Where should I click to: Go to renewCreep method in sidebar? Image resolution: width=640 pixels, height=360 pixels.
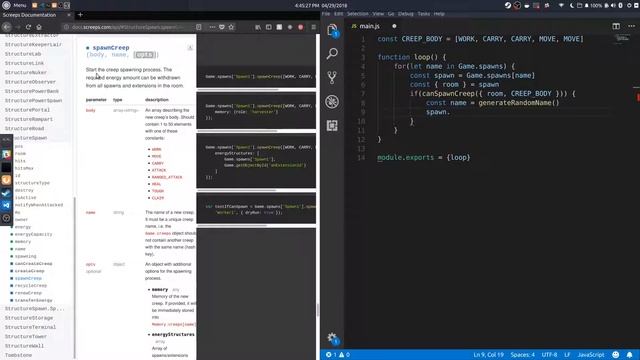(x=28, y=293)
